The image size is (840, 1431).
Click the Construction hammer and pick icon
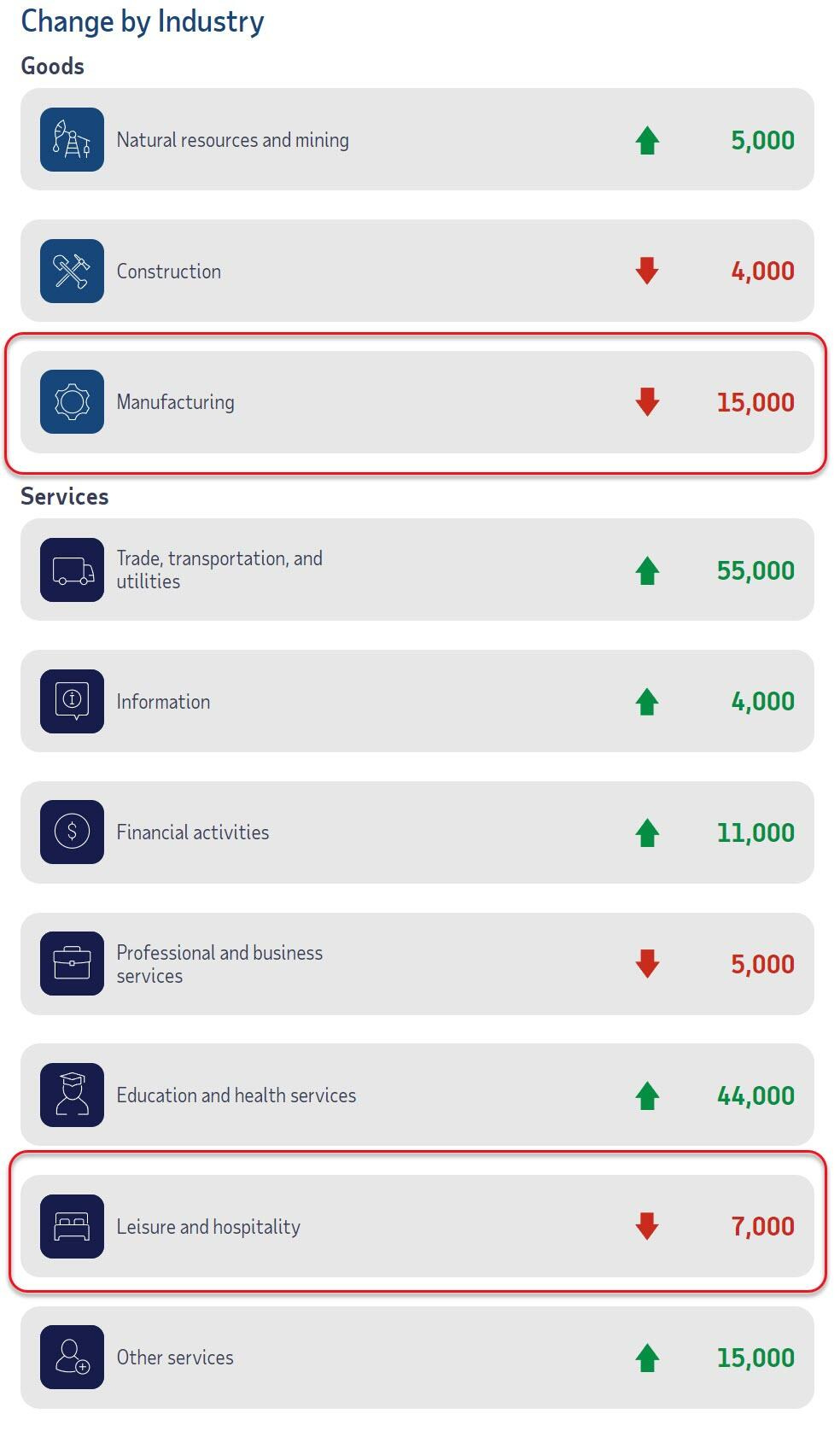[72, 271]
